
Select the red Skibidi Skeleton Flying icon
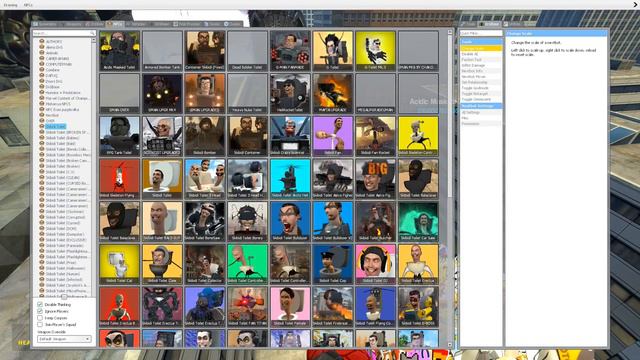[x=119, y=179]
